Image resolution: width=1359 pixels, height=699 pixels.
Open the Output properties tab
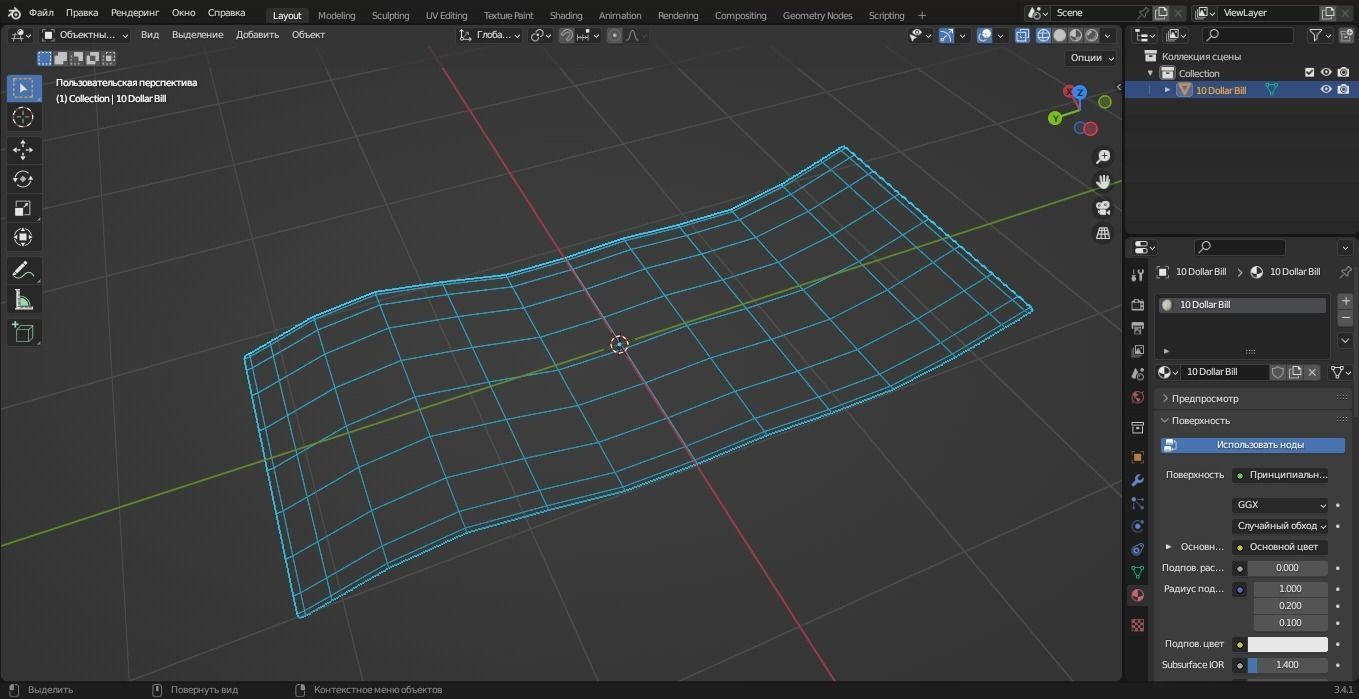(x=1137, y=328)
